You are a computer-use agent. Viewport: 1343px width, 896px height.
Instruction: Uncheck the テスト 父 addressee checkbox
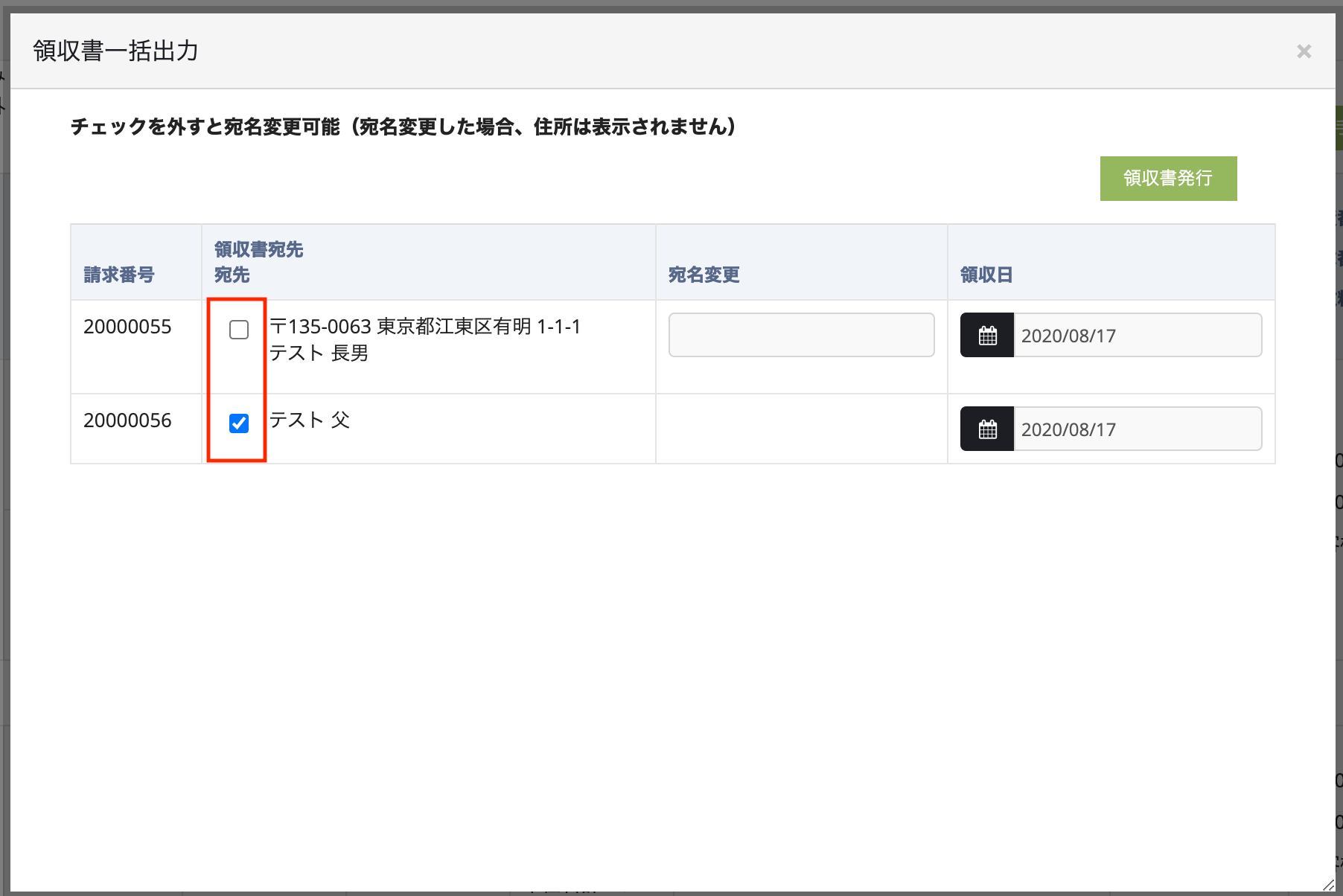(x=239, y=423)
